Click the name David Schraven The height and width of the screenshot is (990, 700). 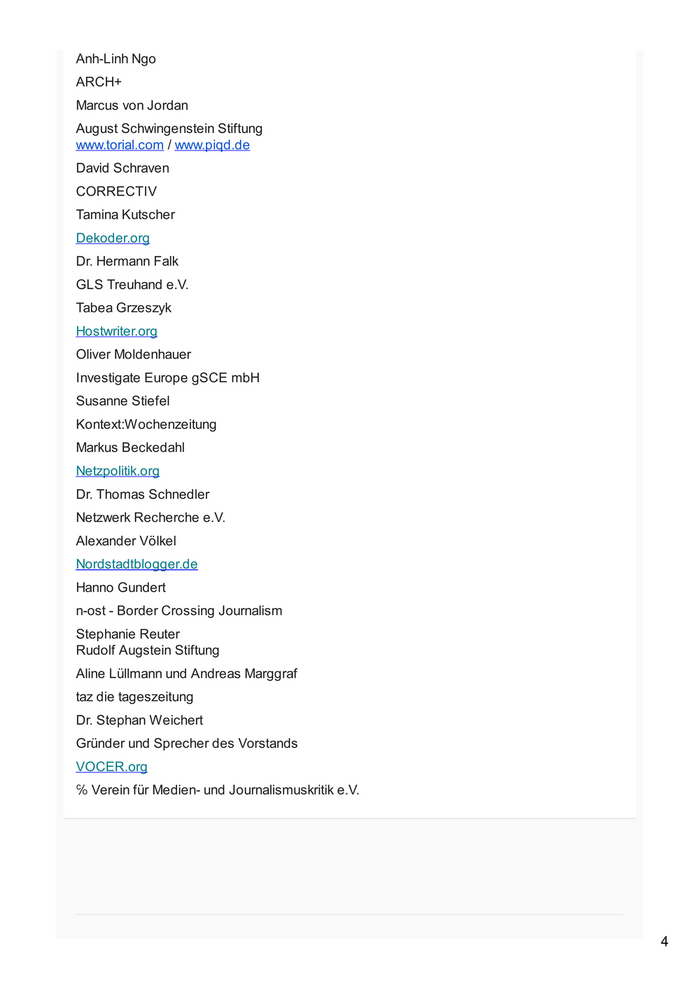pyautogui.click(x=122, y=168)
